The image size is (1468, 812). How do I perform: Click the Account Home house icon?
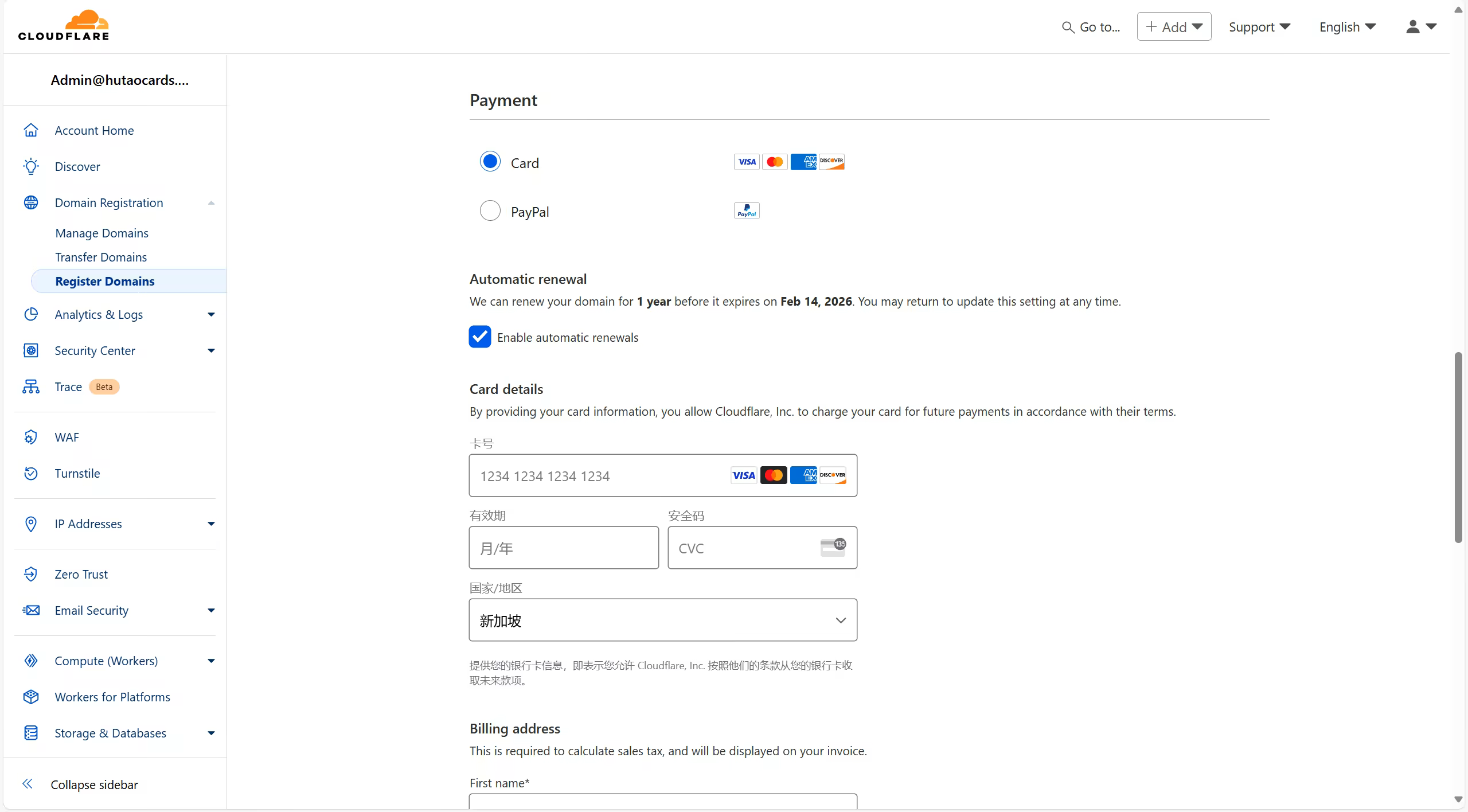point(31,131)
